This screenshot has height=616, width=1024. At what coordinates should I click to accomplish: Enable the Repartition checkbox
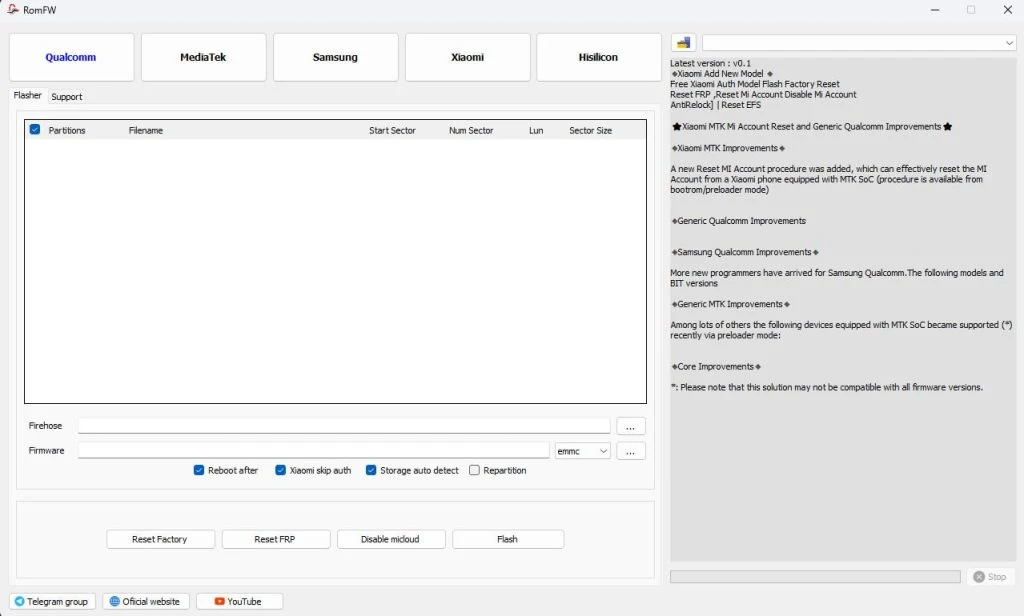click(475, 470)
